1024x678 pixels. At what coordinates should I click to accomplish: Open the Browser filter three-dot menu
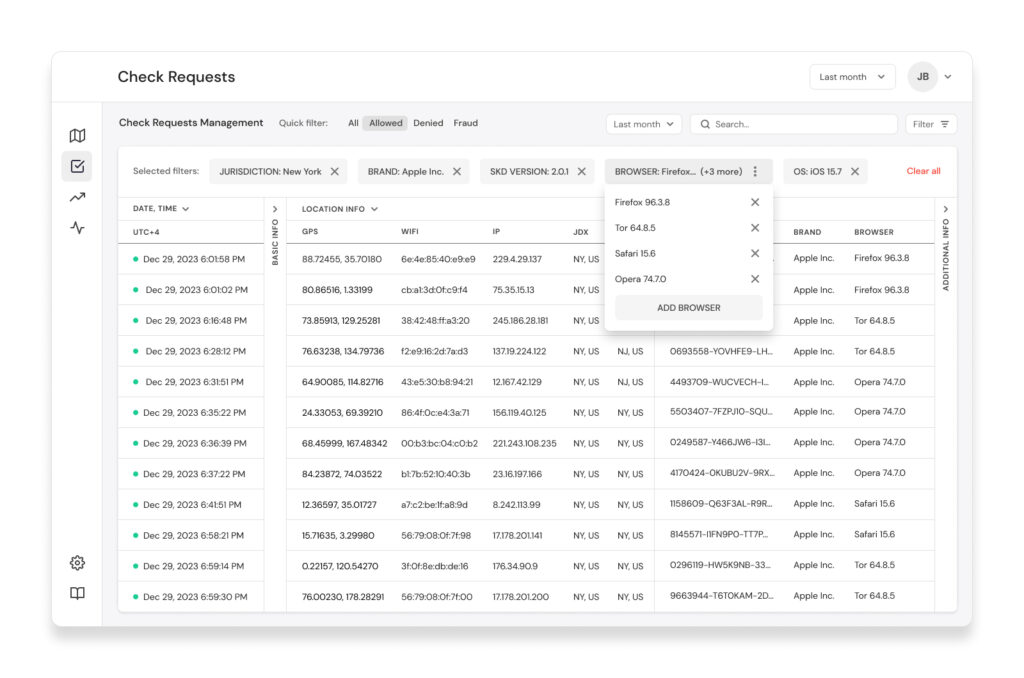(755, 171)
